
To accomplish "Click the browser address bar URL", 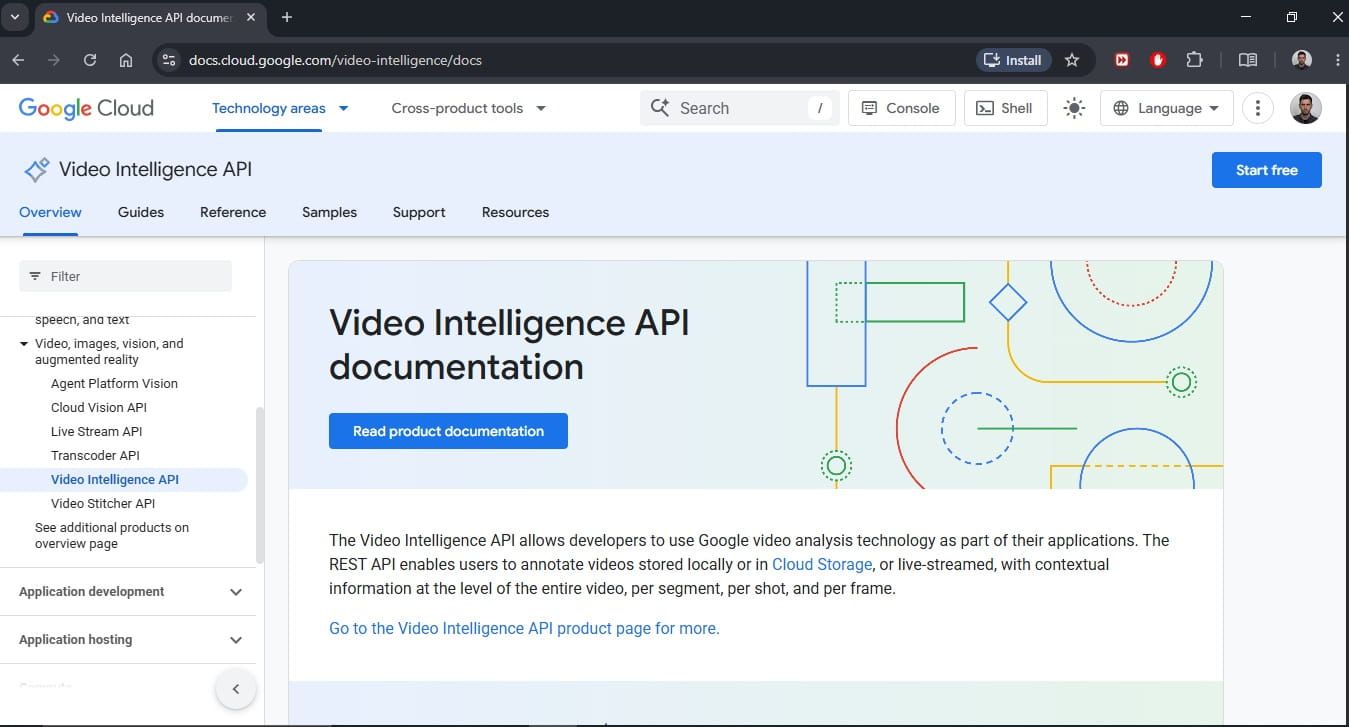I will pos(335,60).
